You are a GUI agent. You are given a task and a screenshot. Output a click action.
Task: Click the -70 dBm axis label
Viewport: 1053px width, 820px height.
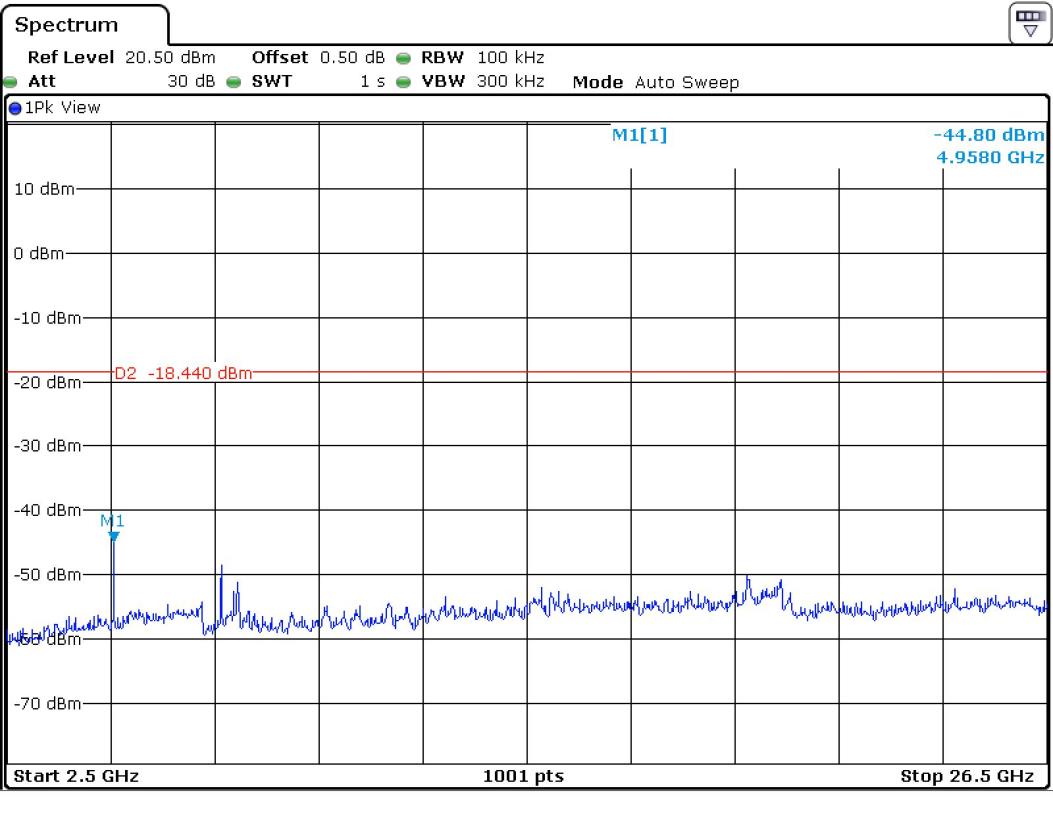48,703
